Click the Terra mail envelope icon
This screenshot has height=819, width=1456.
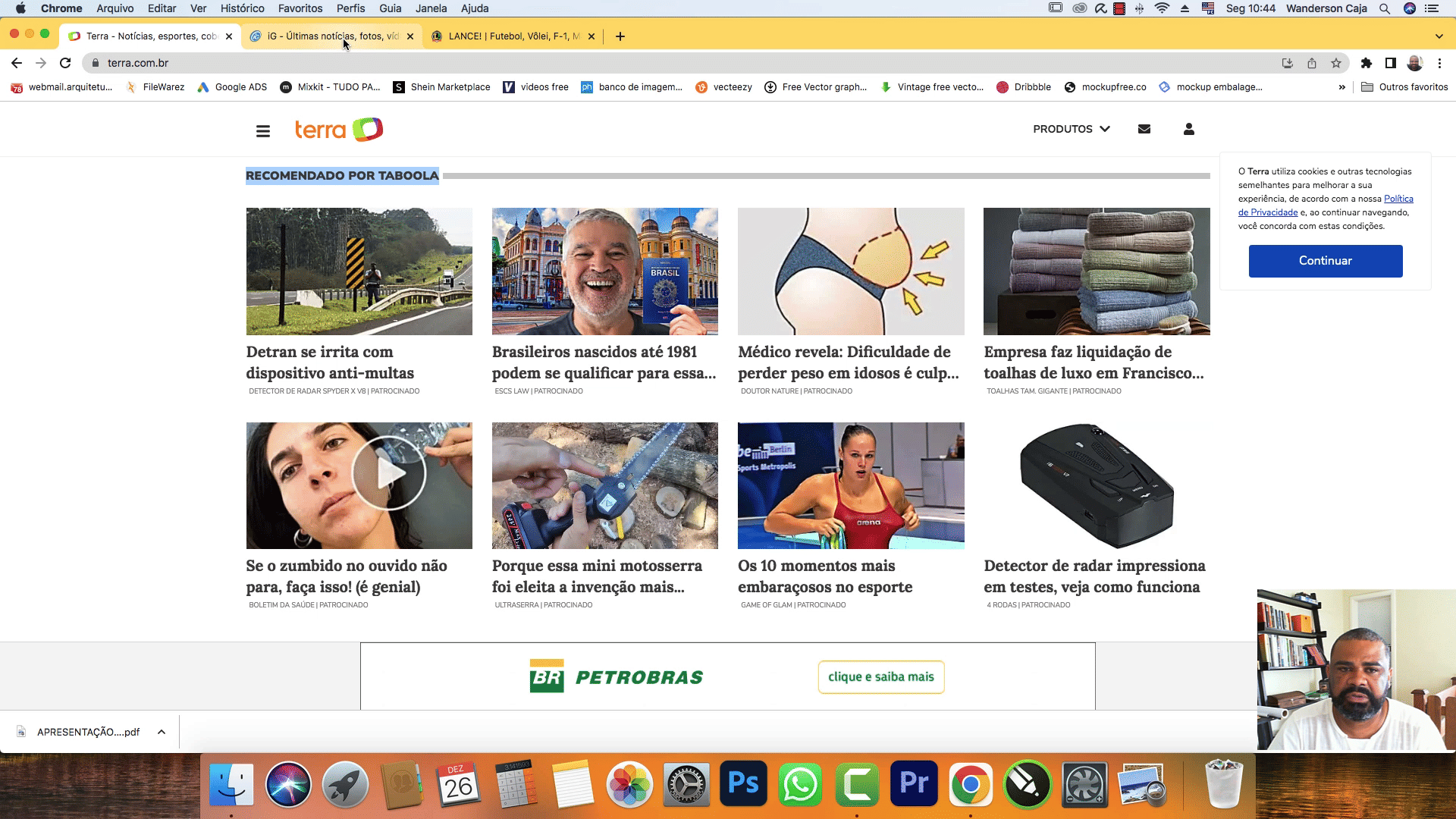coord(1144,129)
